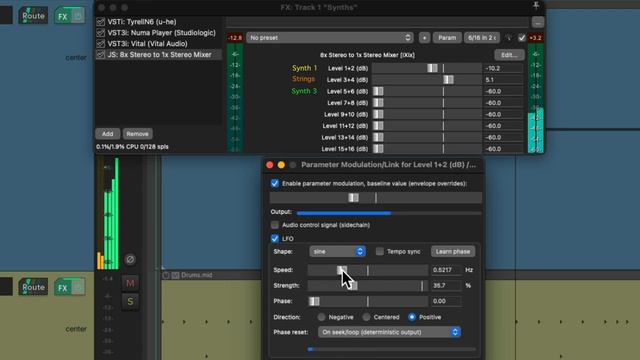This screenshot has width=640, height=360.
Task: Click the Speed value field 0.5217
Action: point(447,270)
